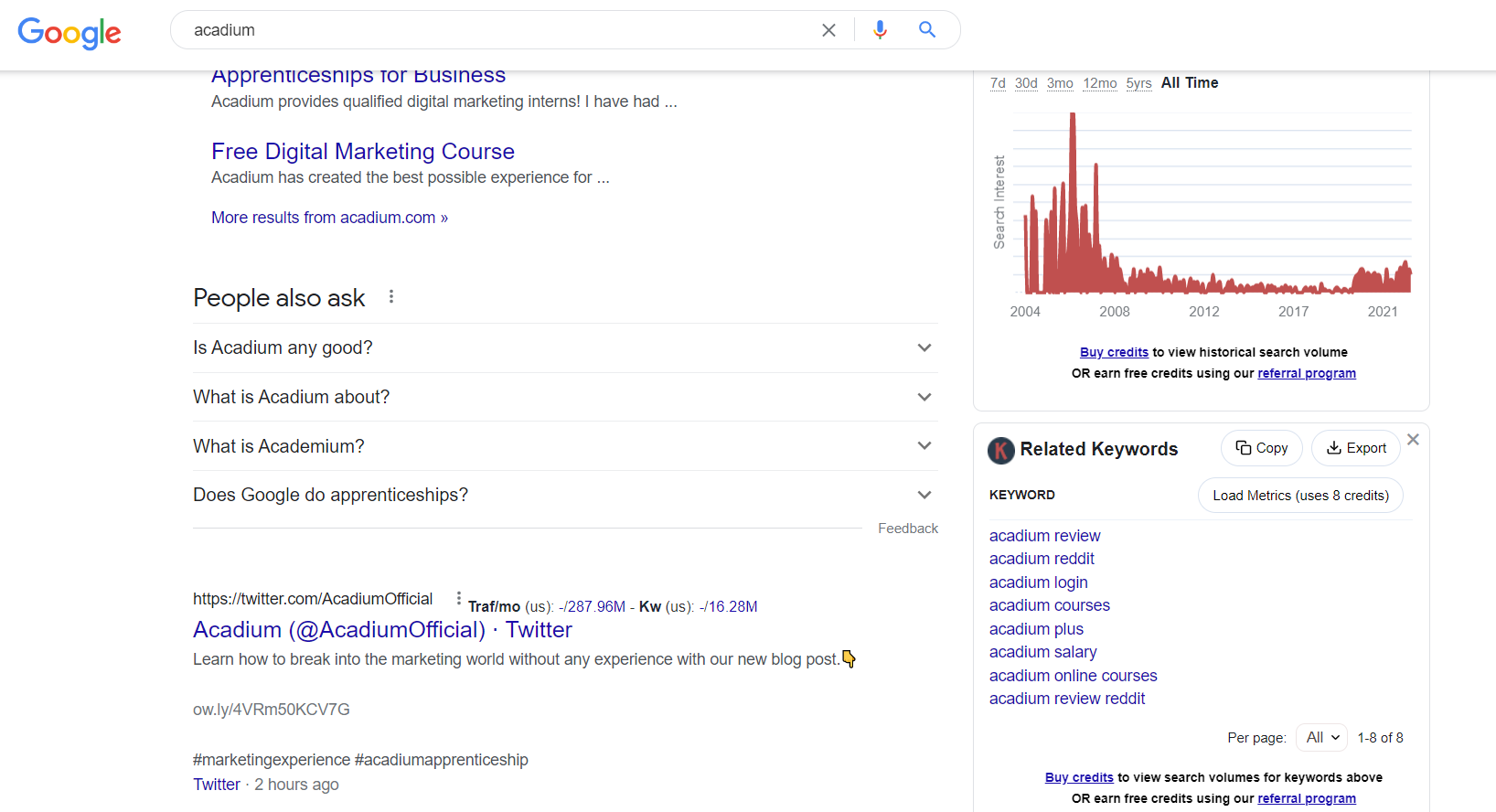Start voice search with the microphone icon
Screen dimensions: 1496x812
point(880,30)
